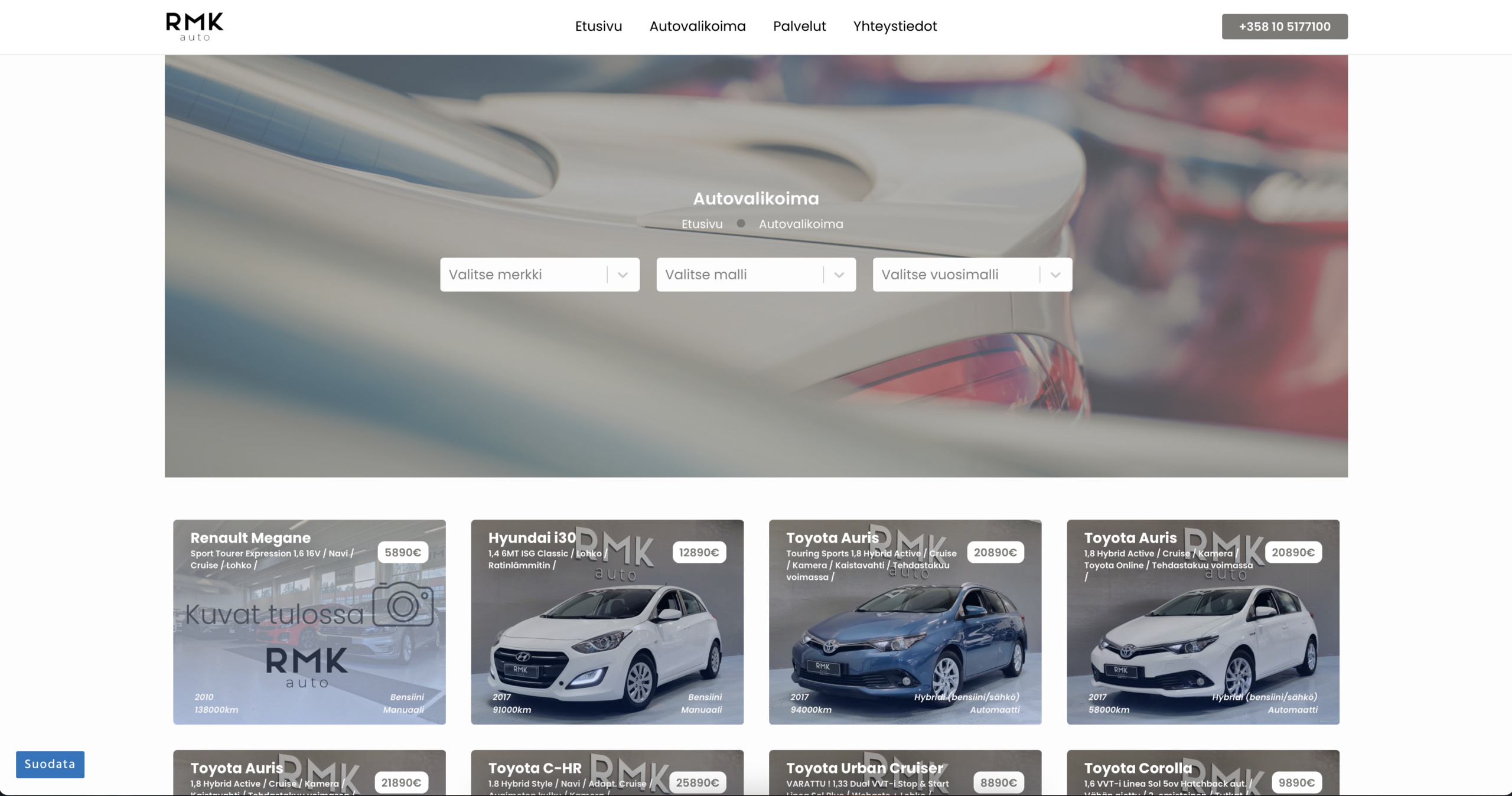Go to Autovalikoima in the navigation bar
Image resolution: width=1512 pixels, height=796 pixels.
pyautogui.click(x=698, y=27)
